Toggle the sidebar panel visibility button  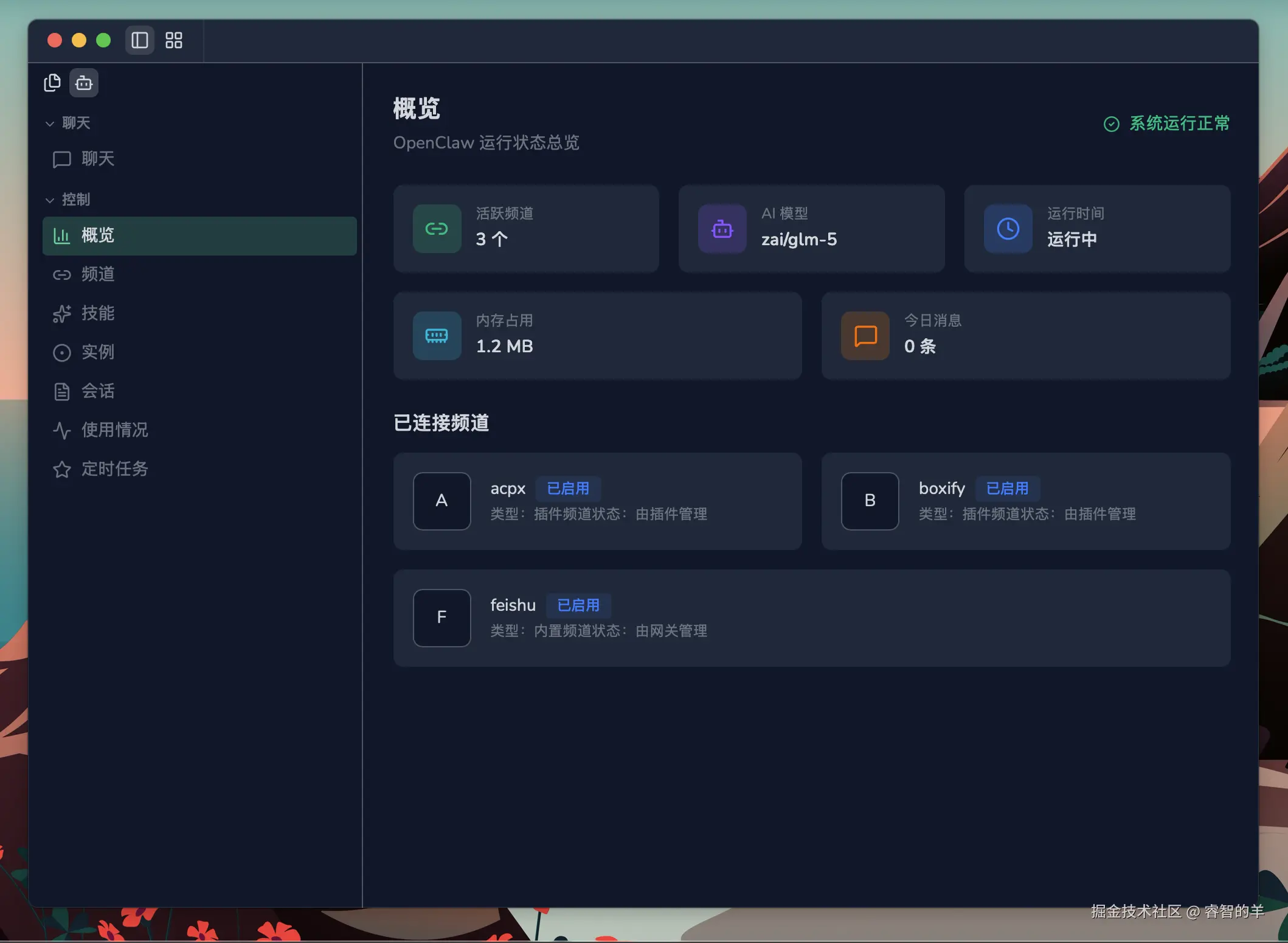pyautogui.click(x=139, y=40)
